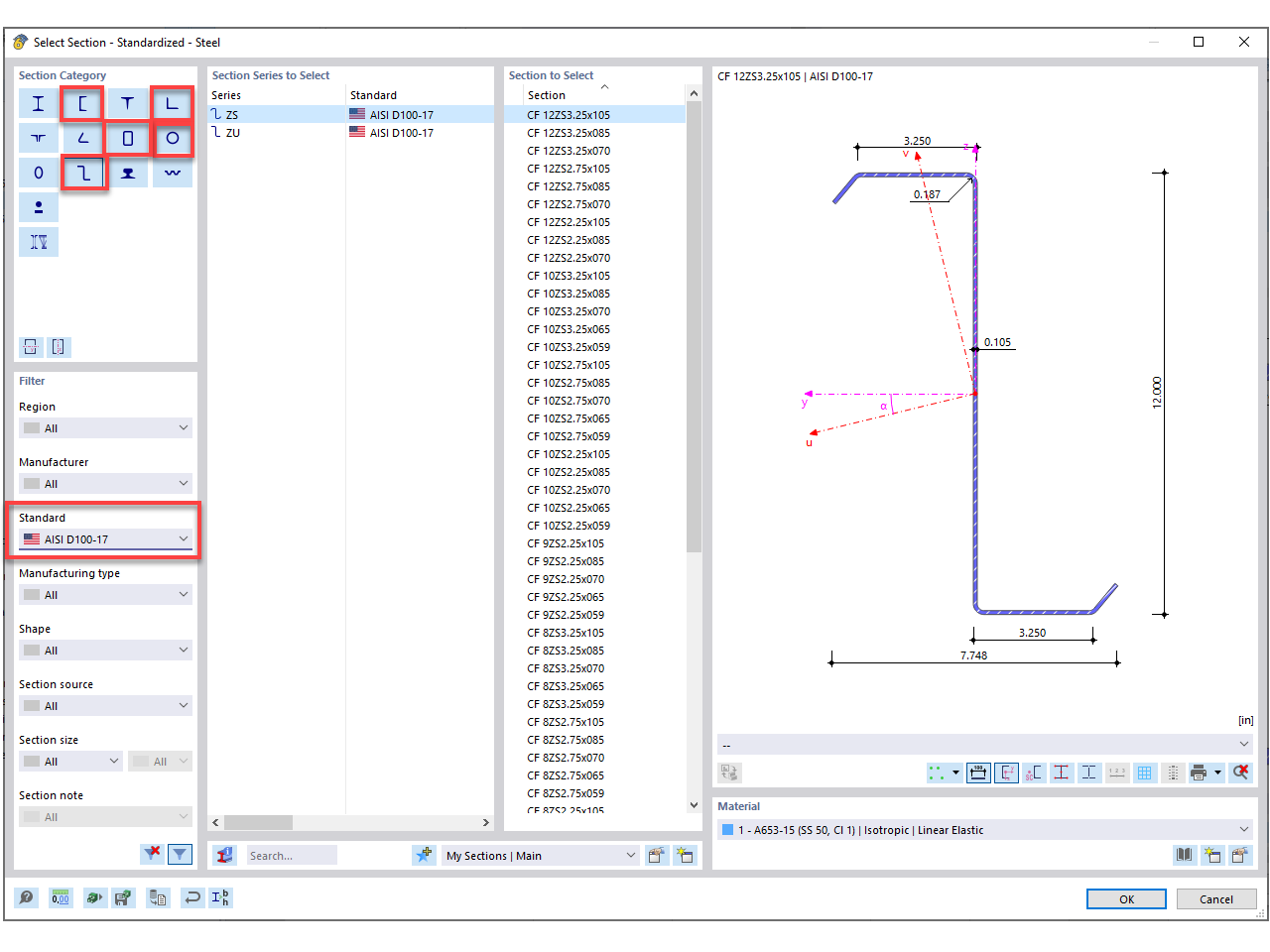Click the OK button
Viewport: 1270px width, 952px height.
click(1127, 899)
